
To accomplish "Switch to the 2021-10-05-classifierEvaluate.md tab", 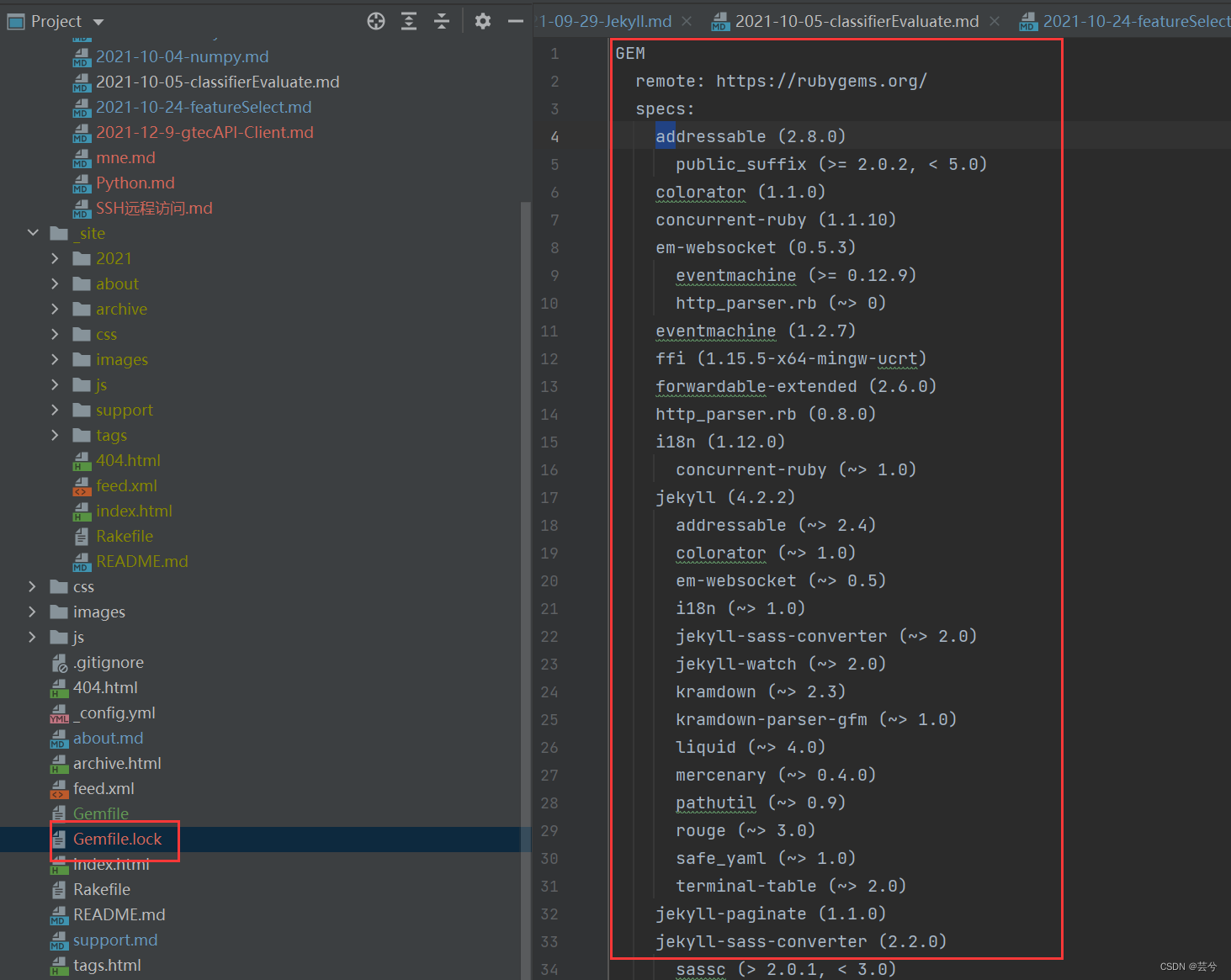I will point(856,21).
